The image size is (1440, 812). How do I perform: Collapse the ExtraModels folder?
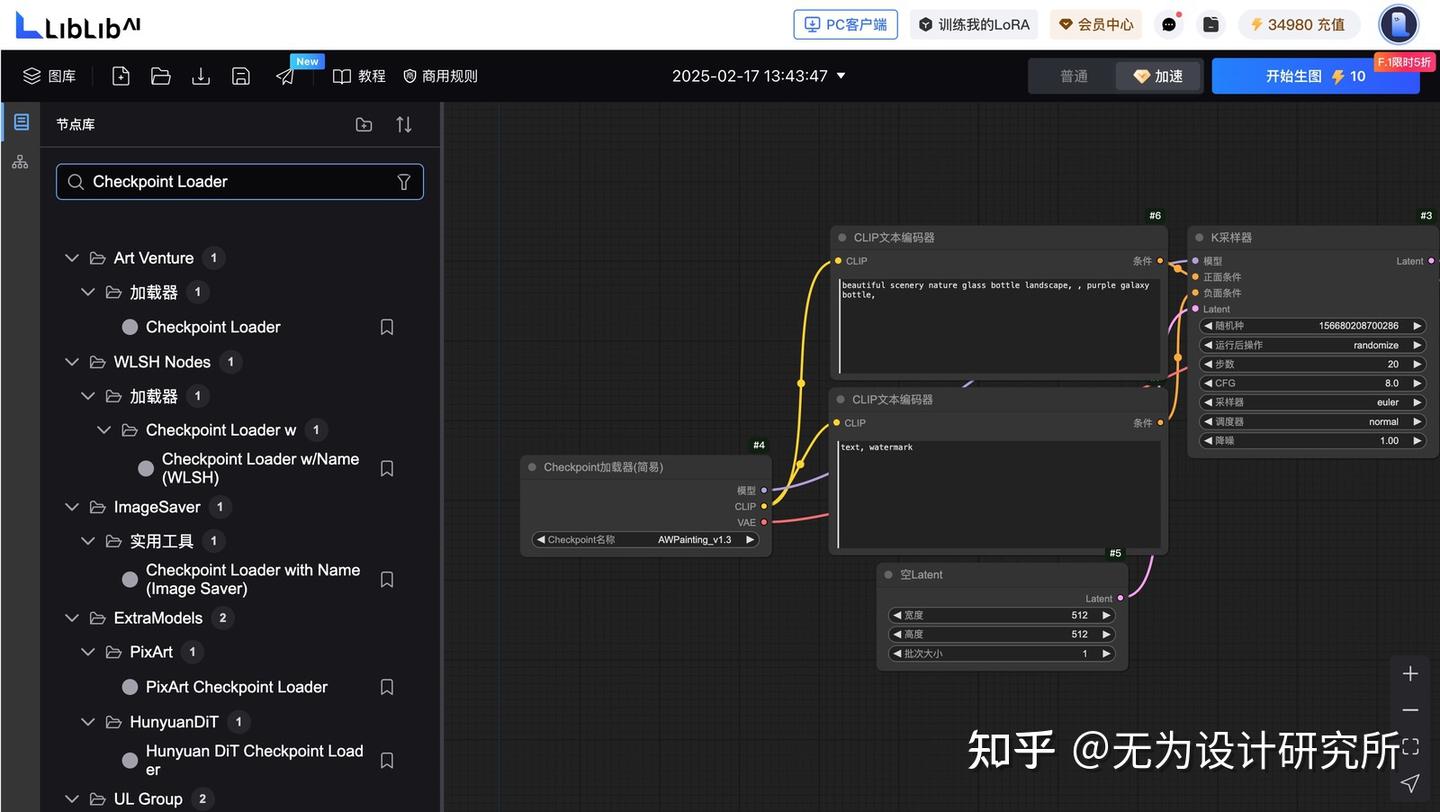click(x=71, y=618)
